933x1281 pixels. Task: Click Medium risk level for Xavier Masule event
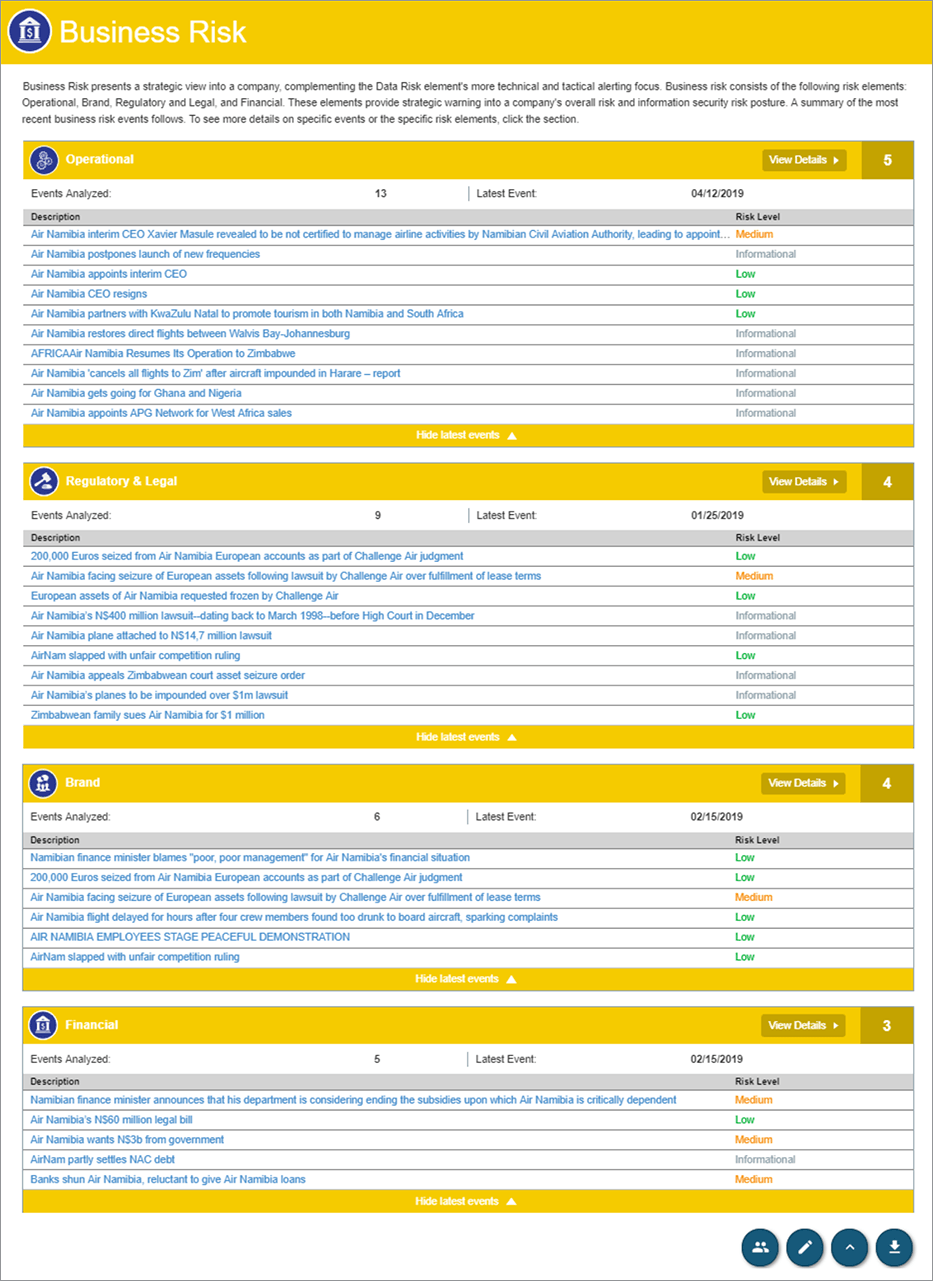(x=754, y=234)
